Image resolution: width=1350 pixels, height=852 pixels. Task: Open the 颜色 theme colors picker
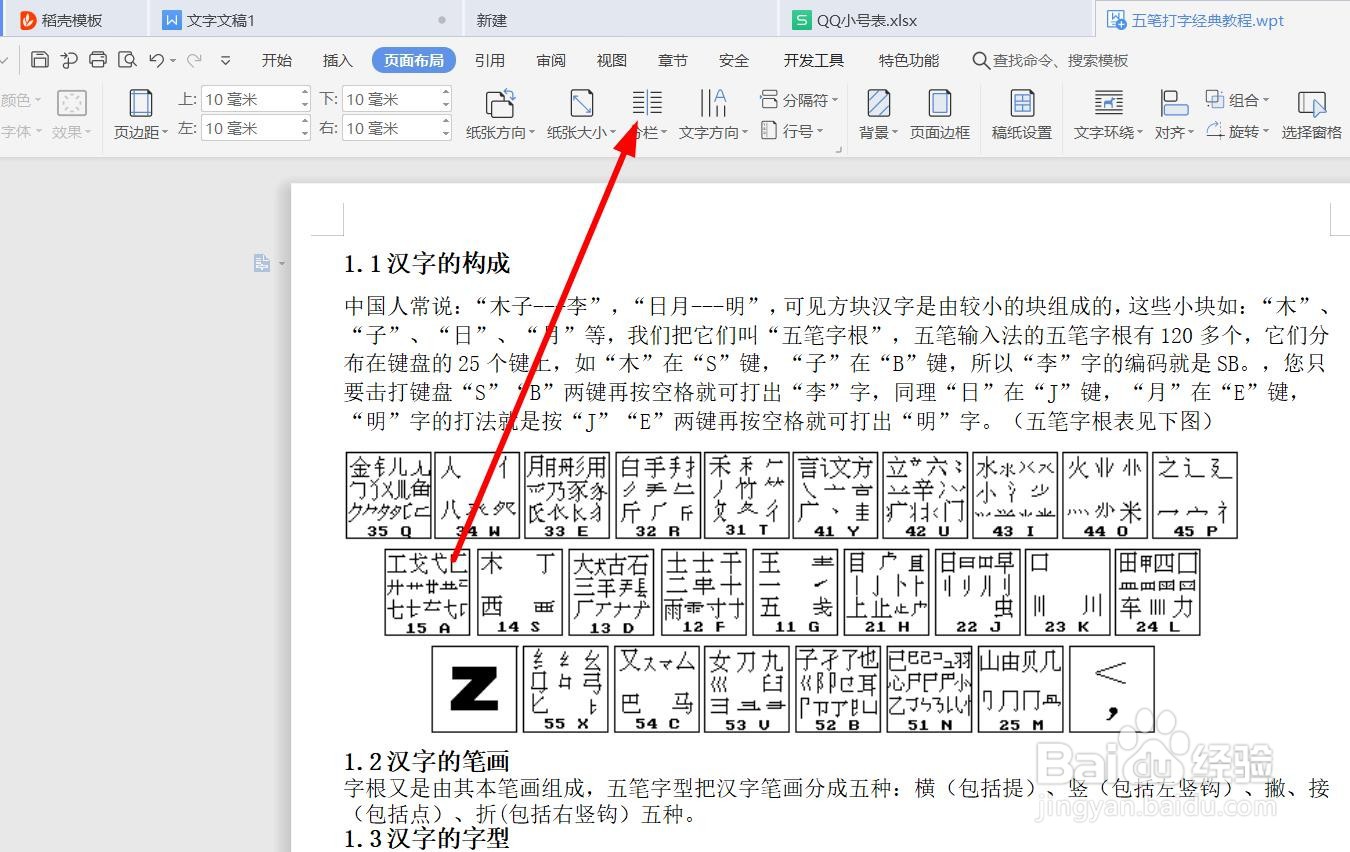point(20,98)
